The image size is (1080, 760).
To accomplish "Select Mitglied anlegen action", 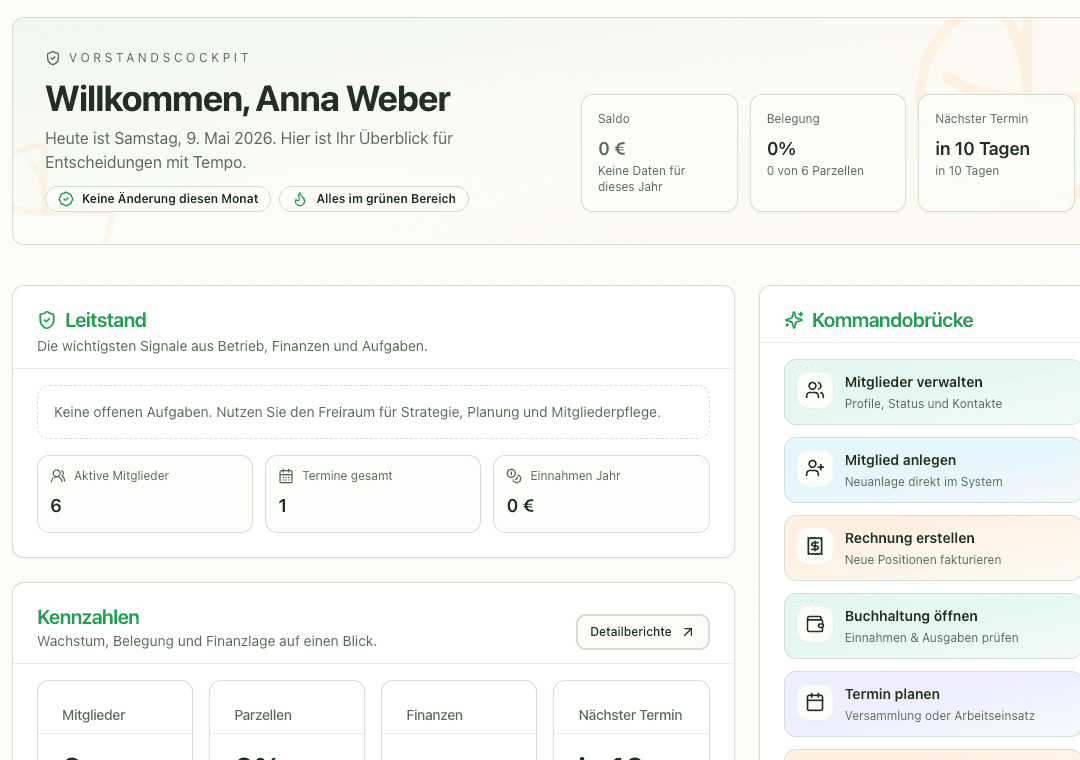I will pos(932,470).
